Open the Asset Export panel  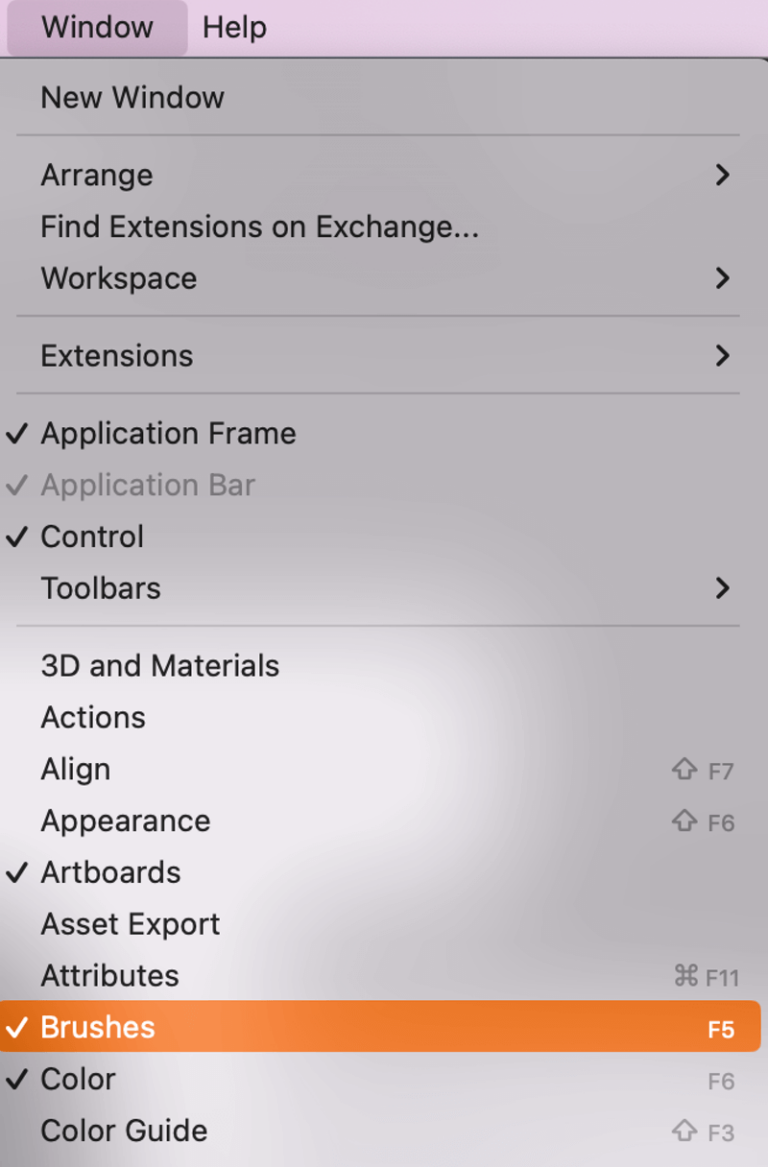(130, 924)
